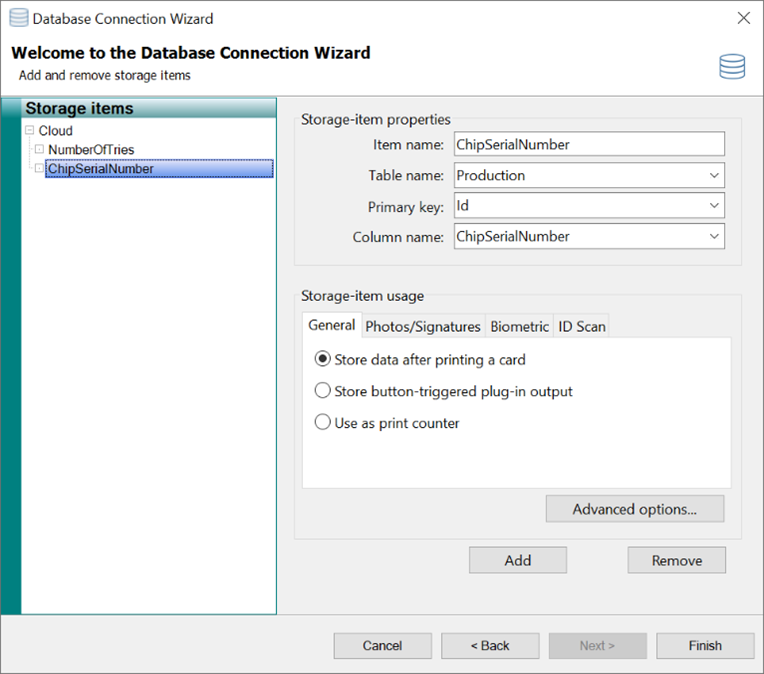Image resolution: width=764 pixels, height=674 pixels.
Task: Switch to the ID Scan tab
Action: pos(581,326)
